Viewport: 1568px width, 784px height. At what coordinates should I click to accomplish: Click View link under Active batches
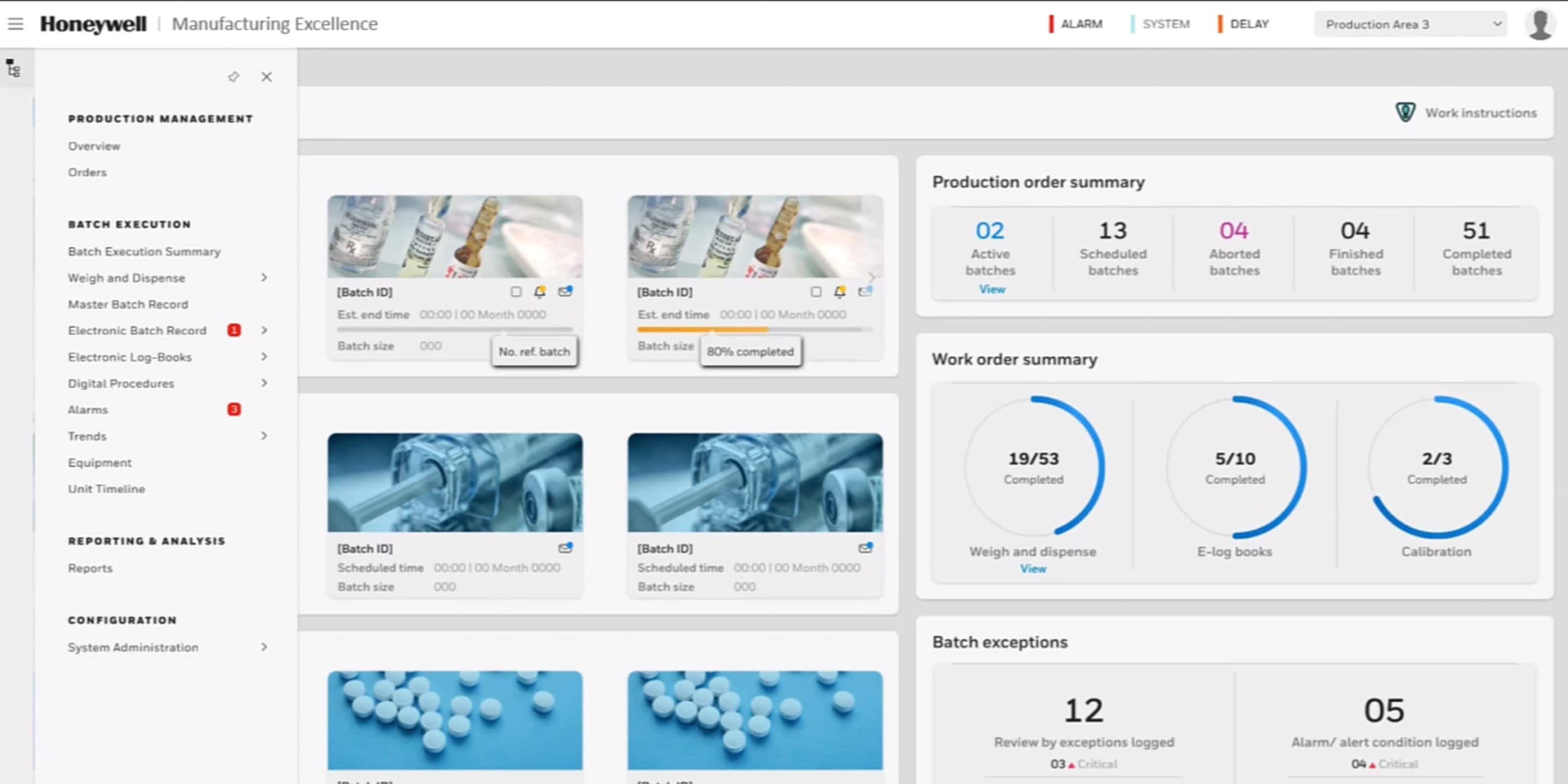click(x=991, y=290)
